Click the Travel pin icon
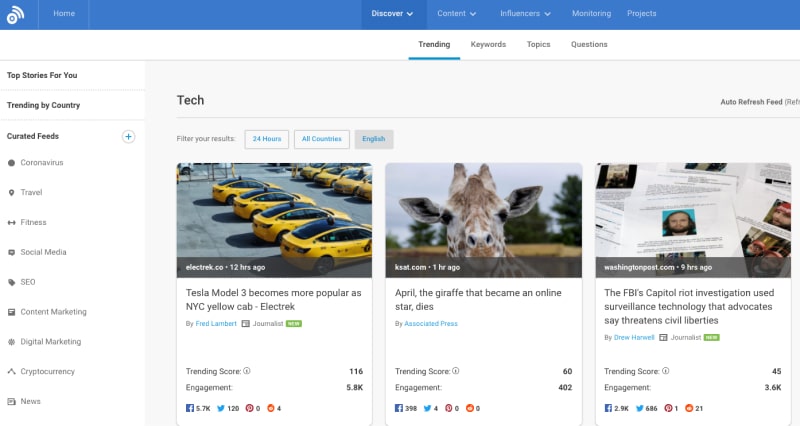Image resolution: width=800 pixels, height=426 pixels. (x=11, y=193)
